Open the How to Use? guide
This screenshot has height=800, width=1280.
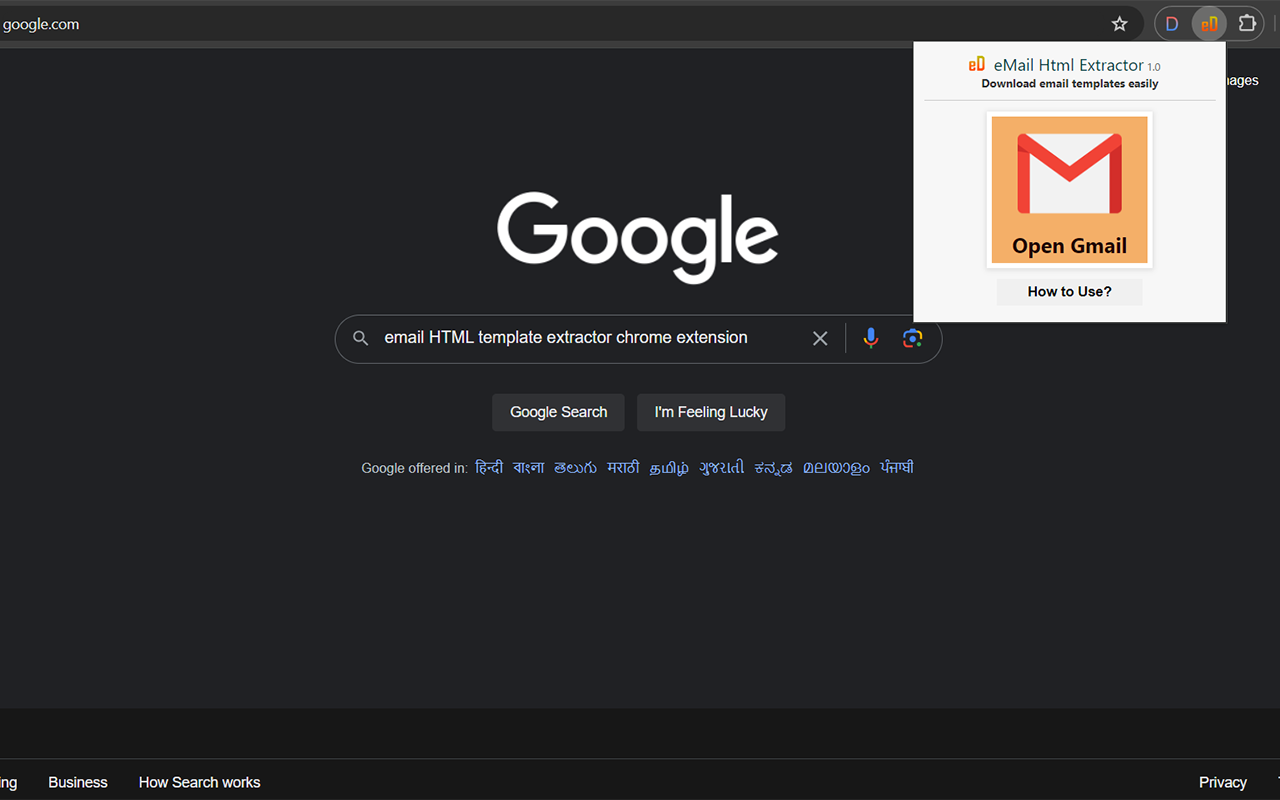click(1069, 292)
